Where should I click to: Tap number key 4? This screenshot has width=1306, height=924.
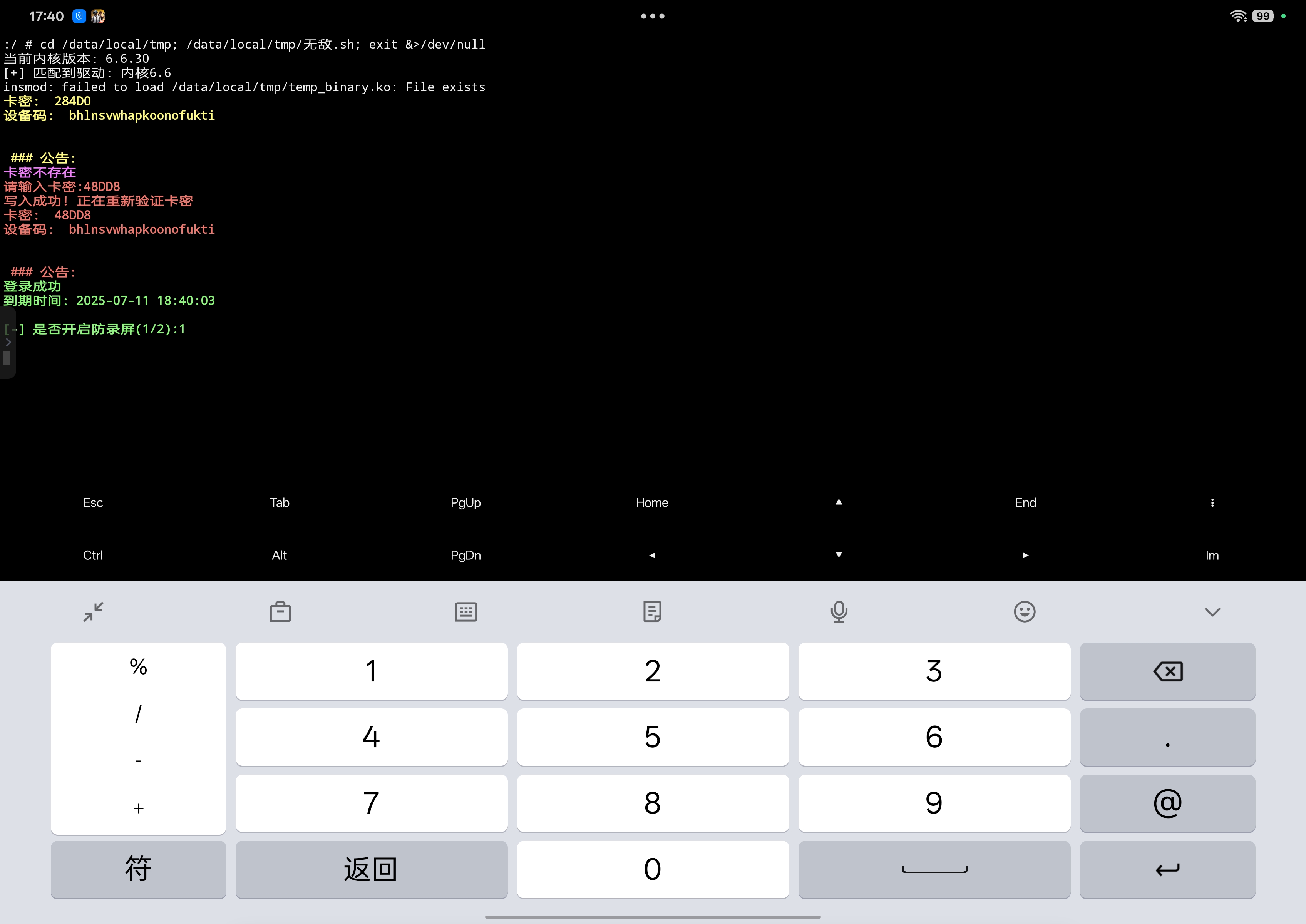(x=371, y=737)
